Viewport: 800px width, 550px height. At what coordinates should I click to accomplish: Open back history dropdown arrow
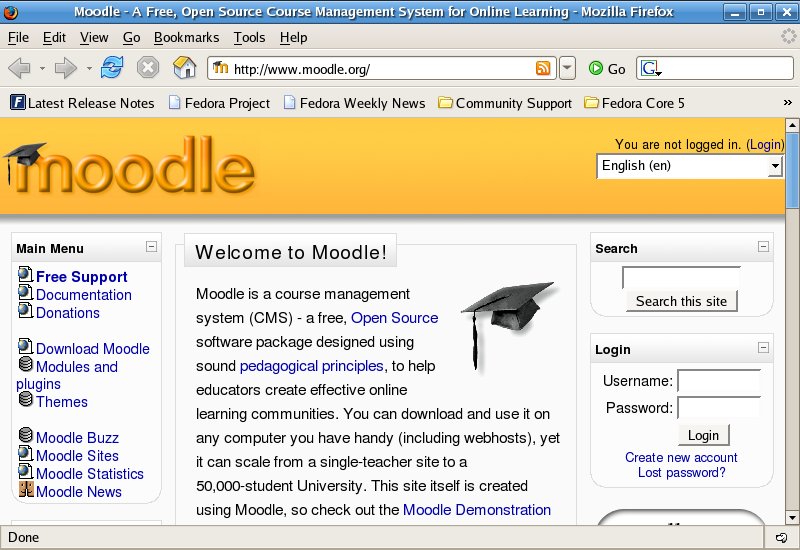(x=42, y=68)
